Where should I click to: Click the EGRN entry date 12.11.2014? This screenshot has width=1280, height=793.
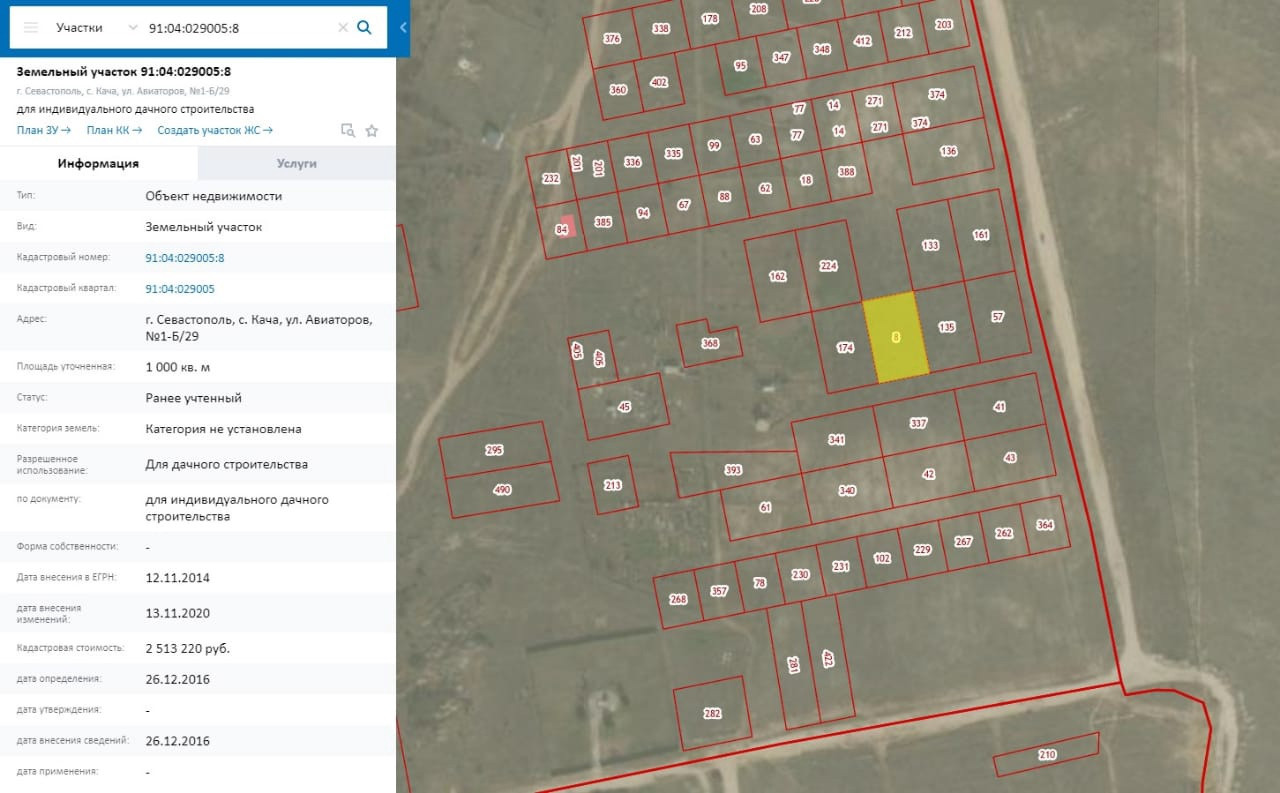tap(178, 578)
